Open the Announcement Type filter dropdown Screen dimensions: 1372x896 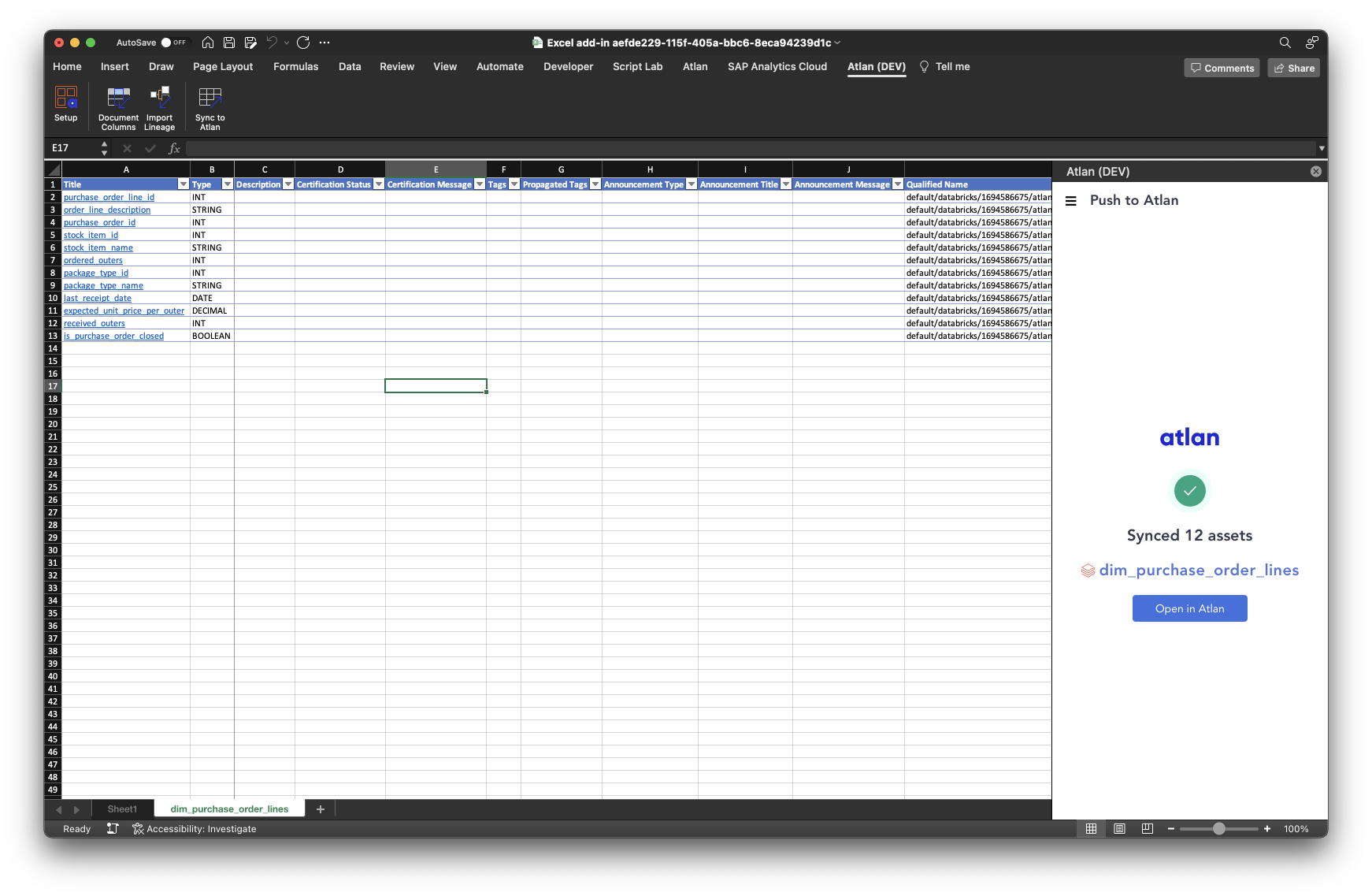(x=692, y=184)
